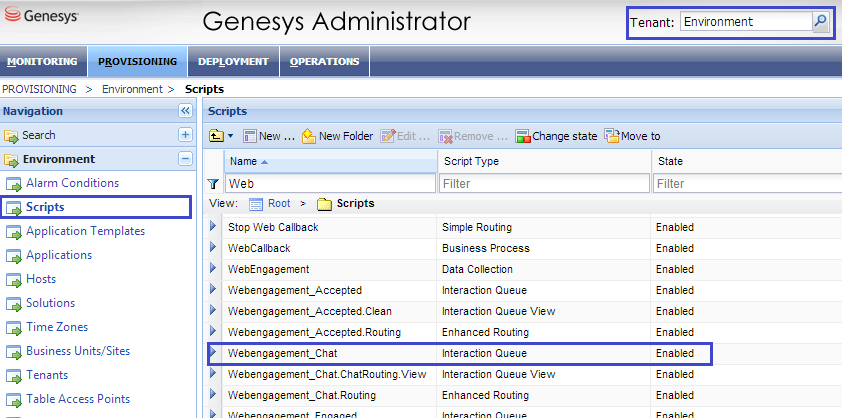The image size is (842, 419).
Task: Click the Tenants navigation icon
Action: [13, 376]
